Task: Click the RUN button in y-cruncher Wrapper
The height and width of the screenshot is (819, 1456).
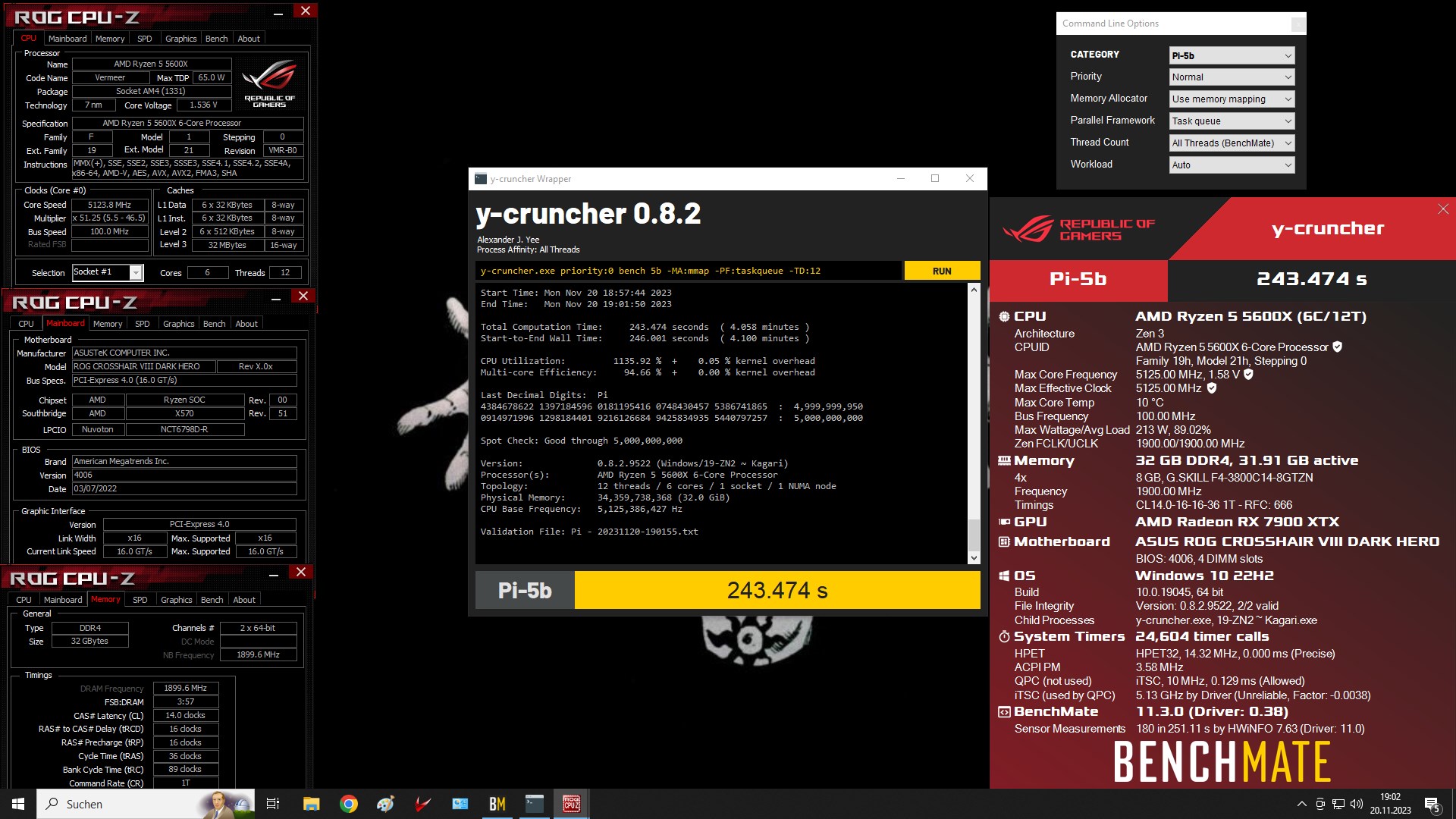Action: pos(942,271)
